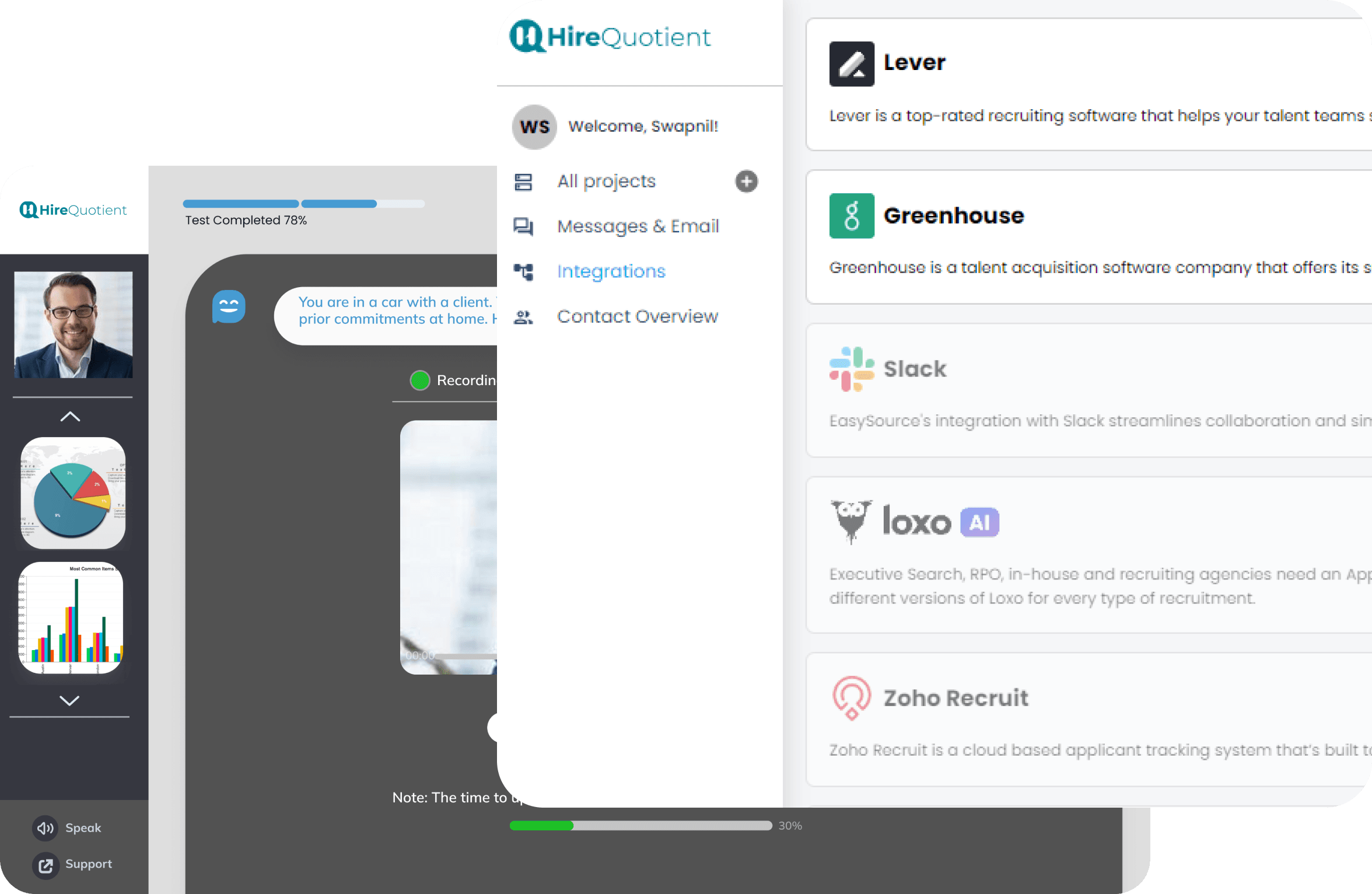The height and width of the screenshot is (894, 1372).
Task: Click the Contact Overview people icon
Action: click(523, 317)
